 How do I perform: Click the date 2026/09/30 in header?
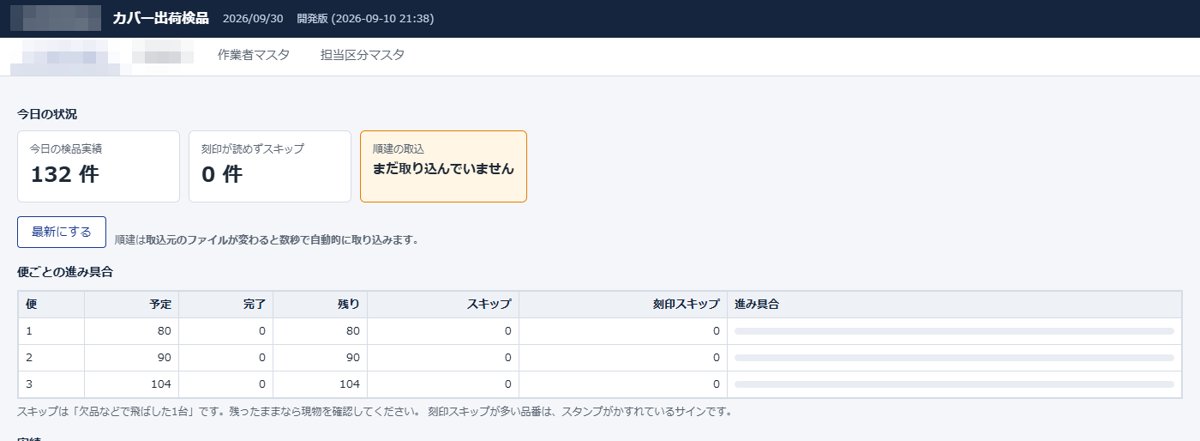click(254, 19)
